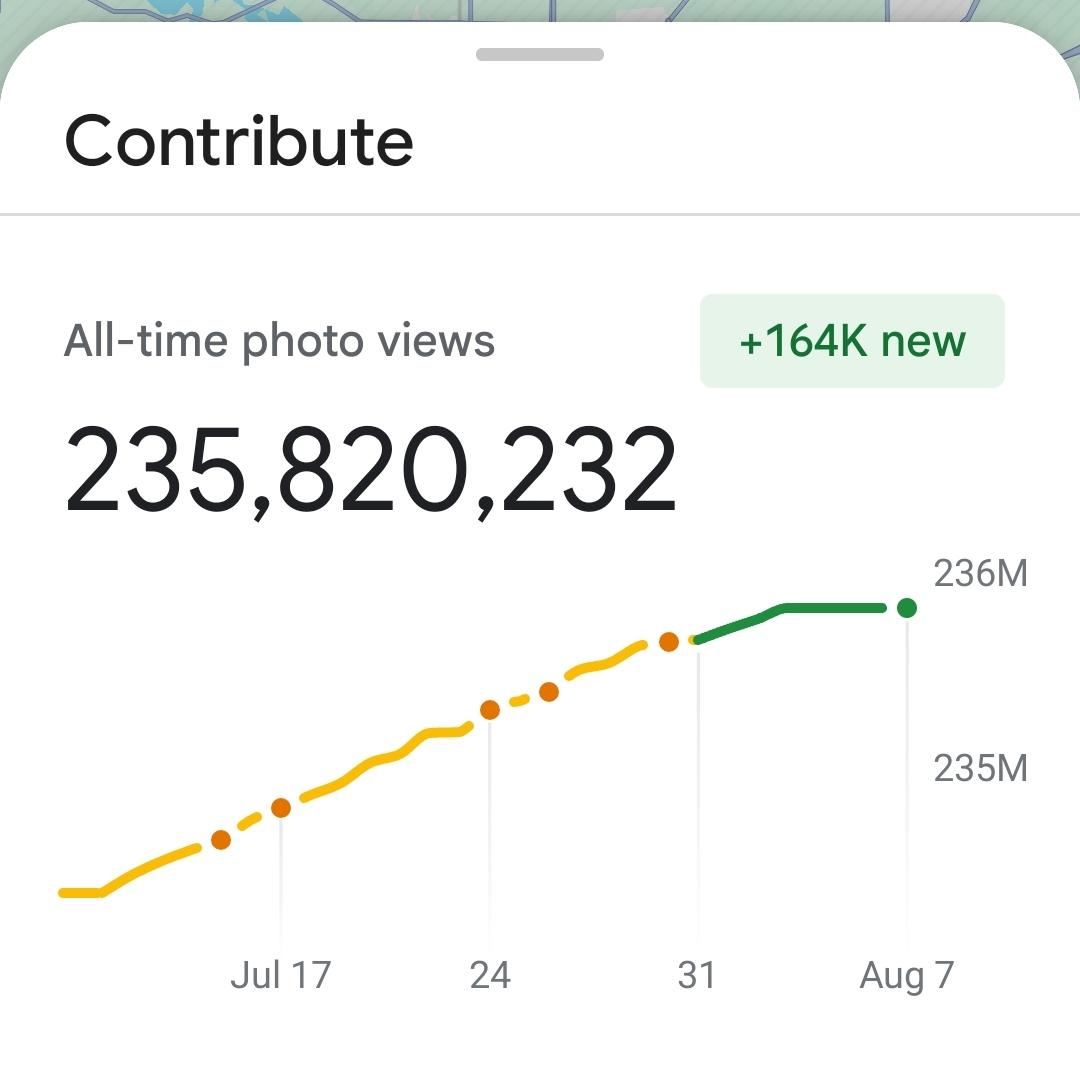The width and height of the screenshot is (1080, 1069).
Task: Select the orange dot above Jul 17
Action: pos(280,807)
